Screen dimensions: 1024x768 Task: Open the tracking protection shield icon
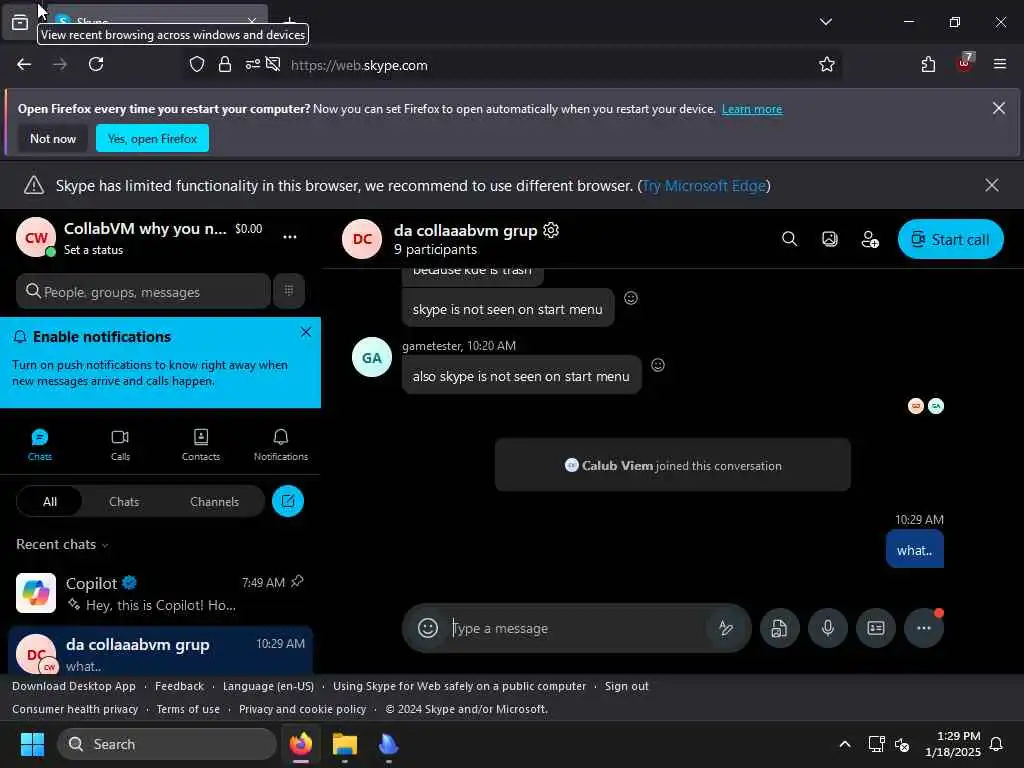point(197,65)
